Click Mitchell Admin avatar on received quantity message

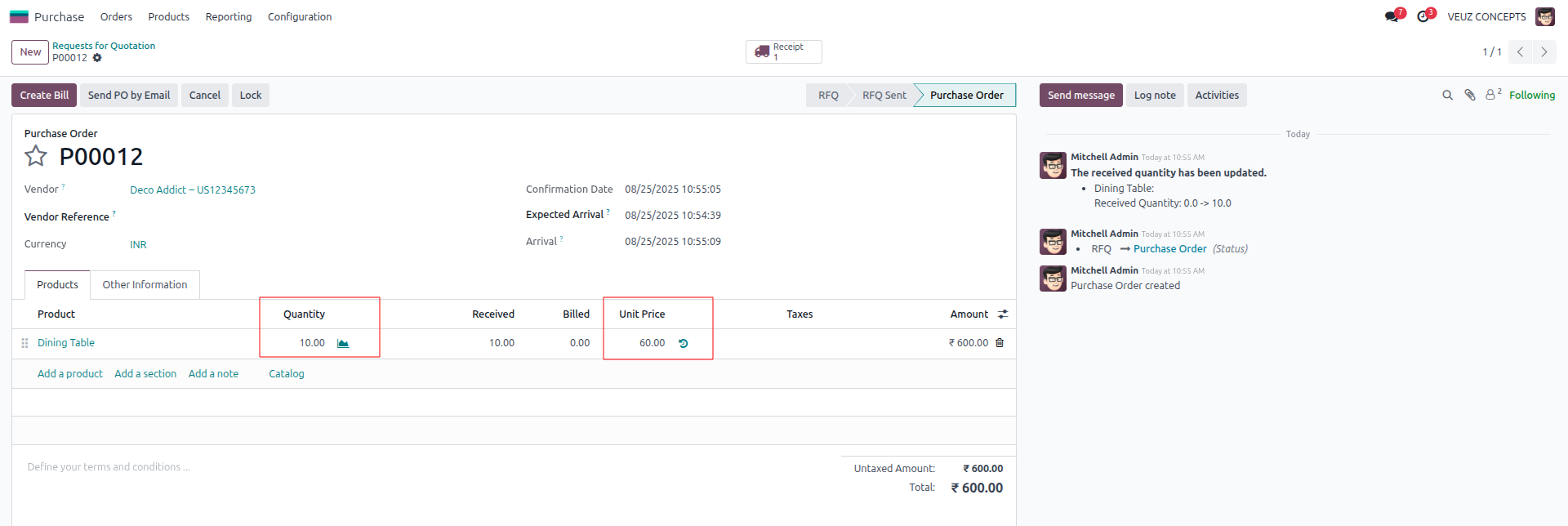point(1053,165)
